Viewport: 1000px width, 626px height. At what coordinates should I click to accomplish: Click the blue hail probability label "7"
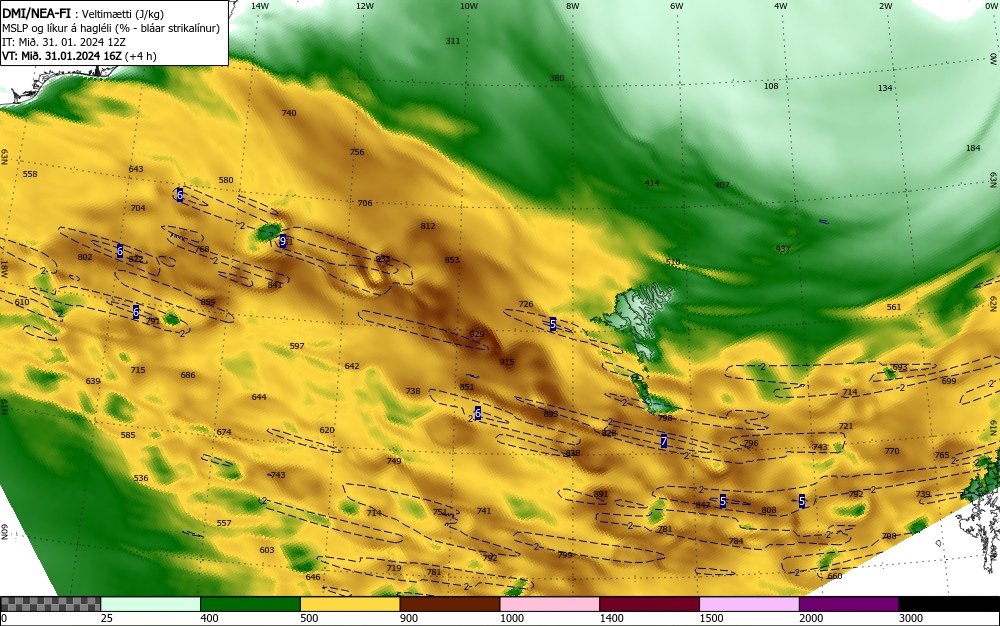pyautogui.click(x=664, y=441)
